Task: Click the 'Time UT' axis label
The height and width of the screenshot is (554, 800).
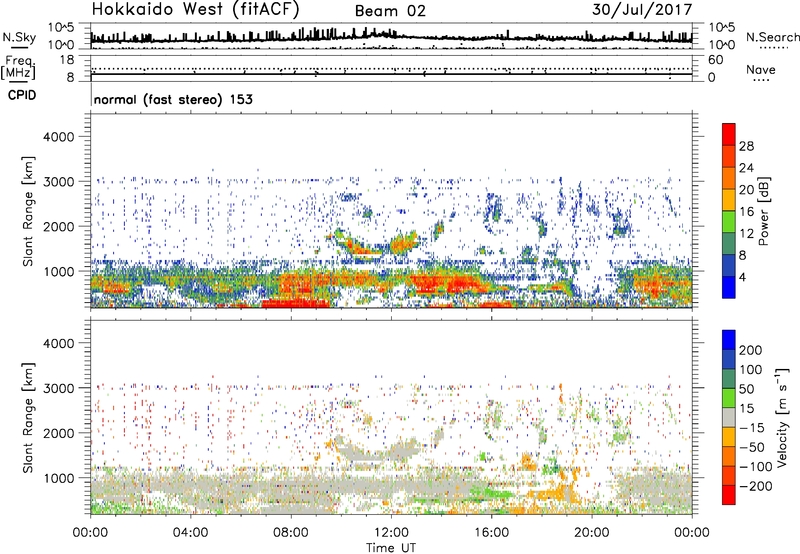Action: [391, 547]
